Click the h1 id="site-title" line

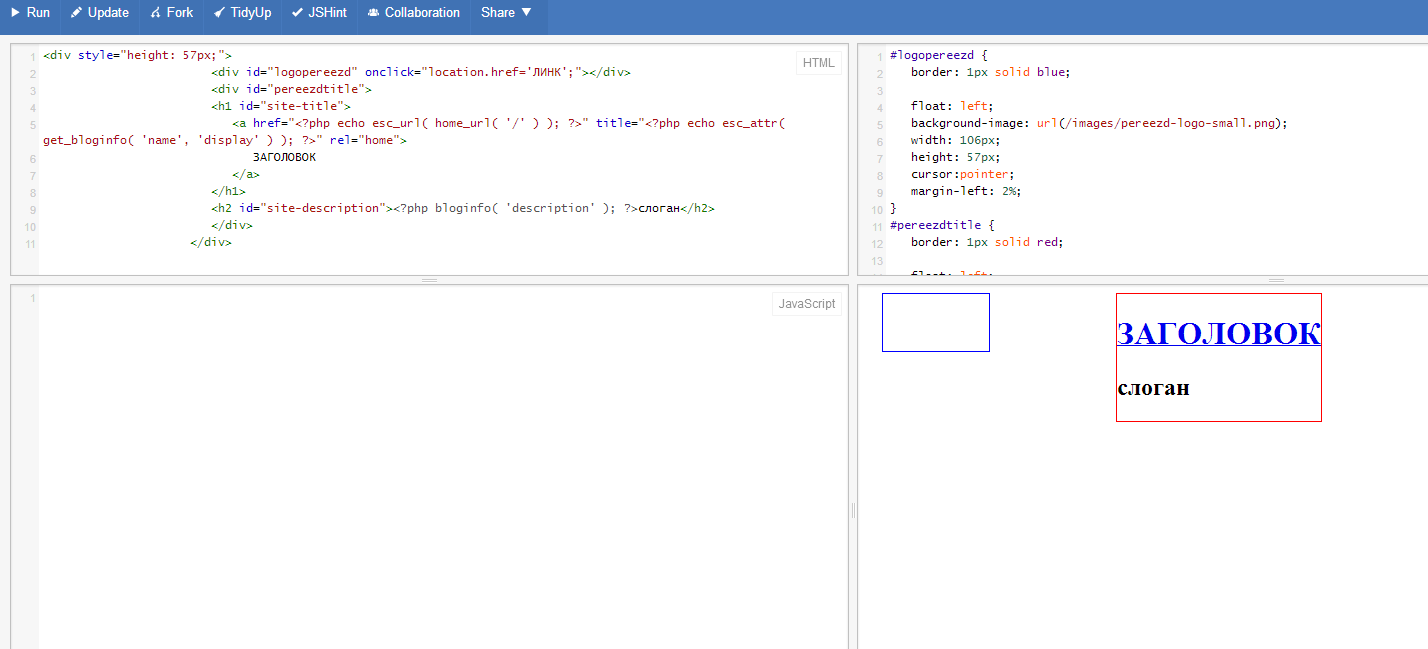pos(281,106)
